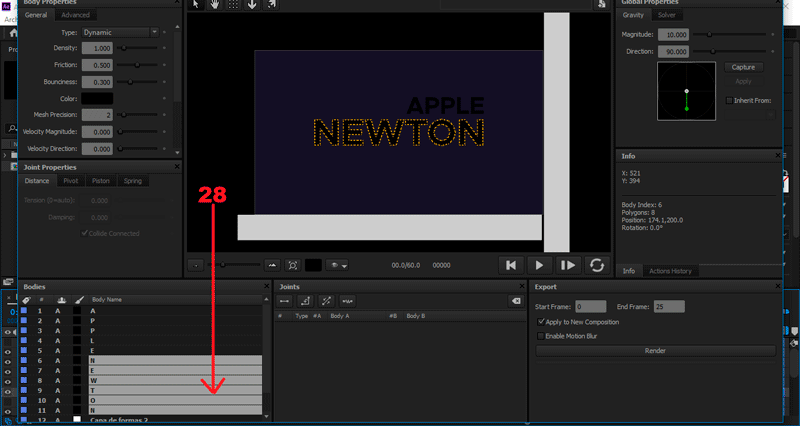
Task: Step forward one frame
Action: coord(568,265)
